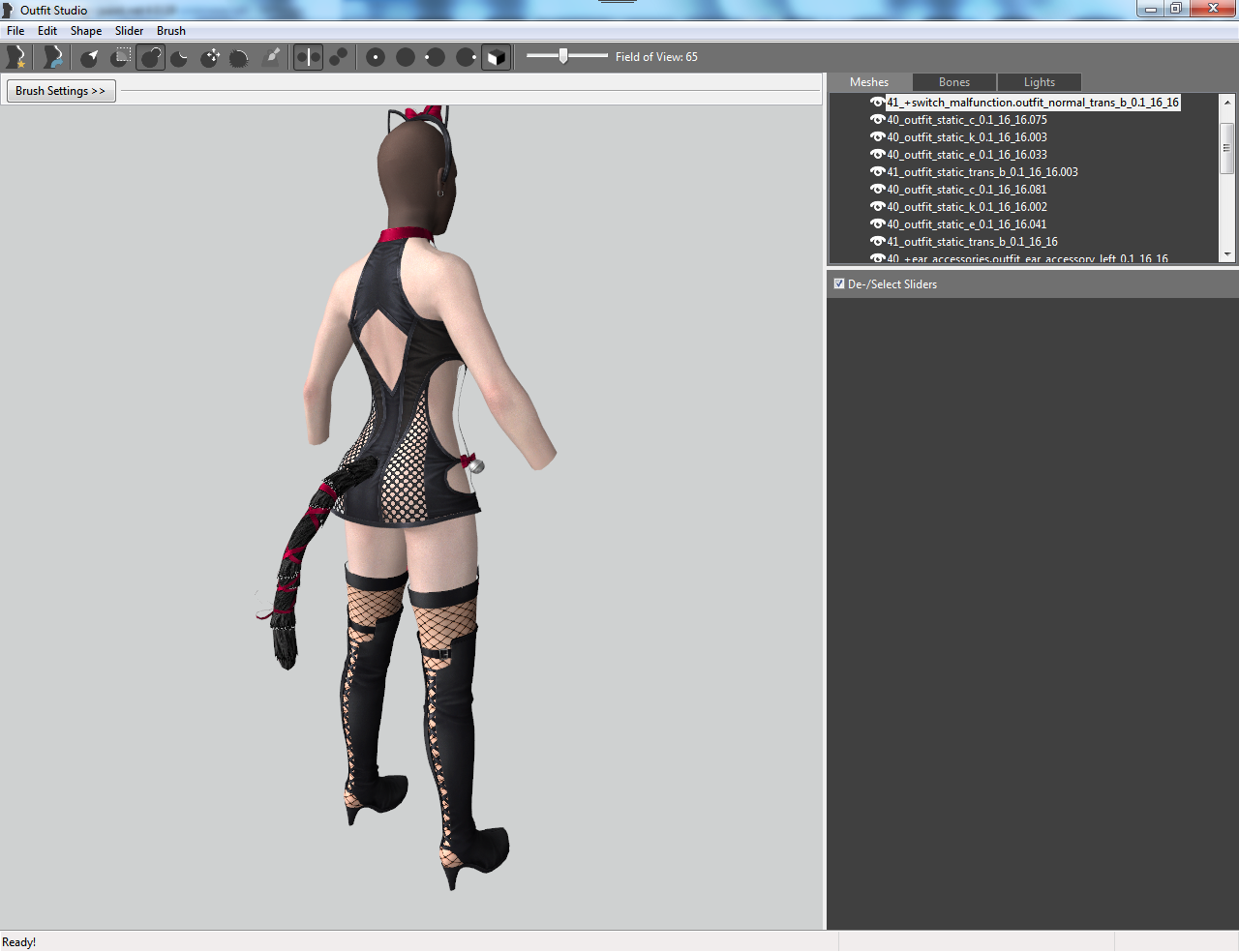Choose the active Inflate brush tool

[x=151, y=57]
